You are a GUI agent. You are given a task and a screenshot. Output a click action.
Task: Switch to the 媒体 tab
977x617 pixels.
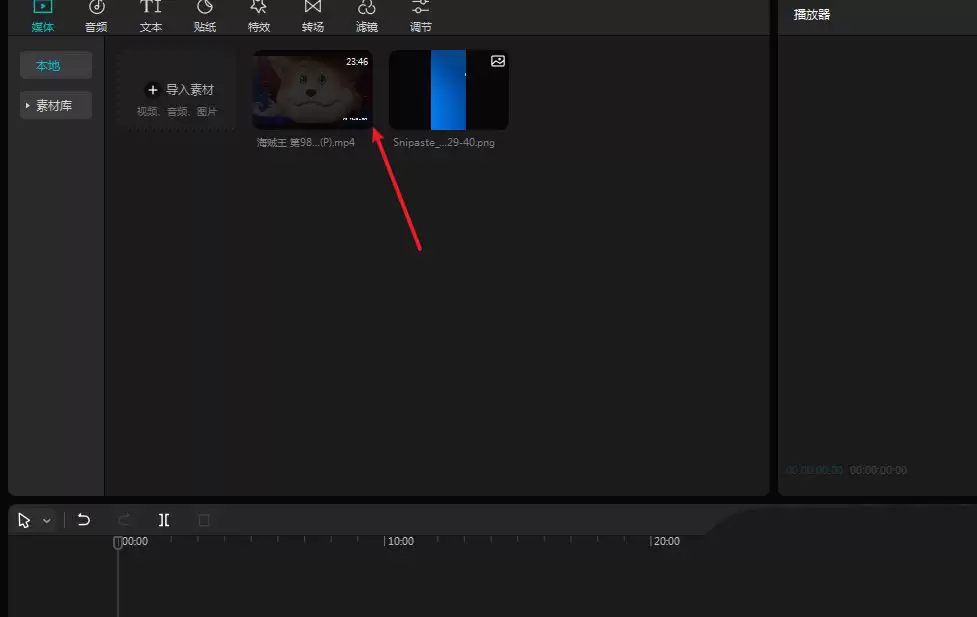(42, 16)
